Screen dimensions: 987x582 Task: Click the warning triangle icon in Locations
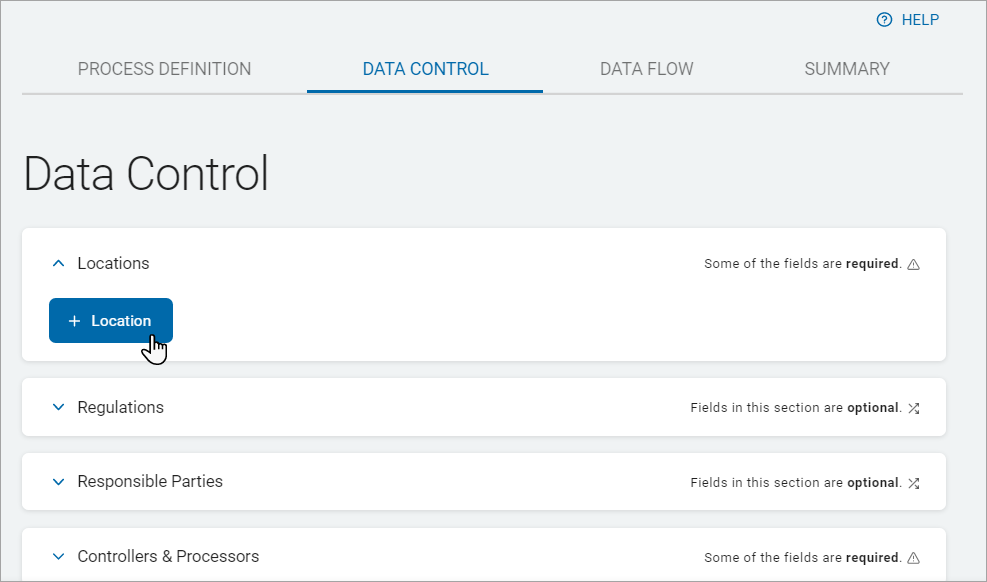point(913,265)
